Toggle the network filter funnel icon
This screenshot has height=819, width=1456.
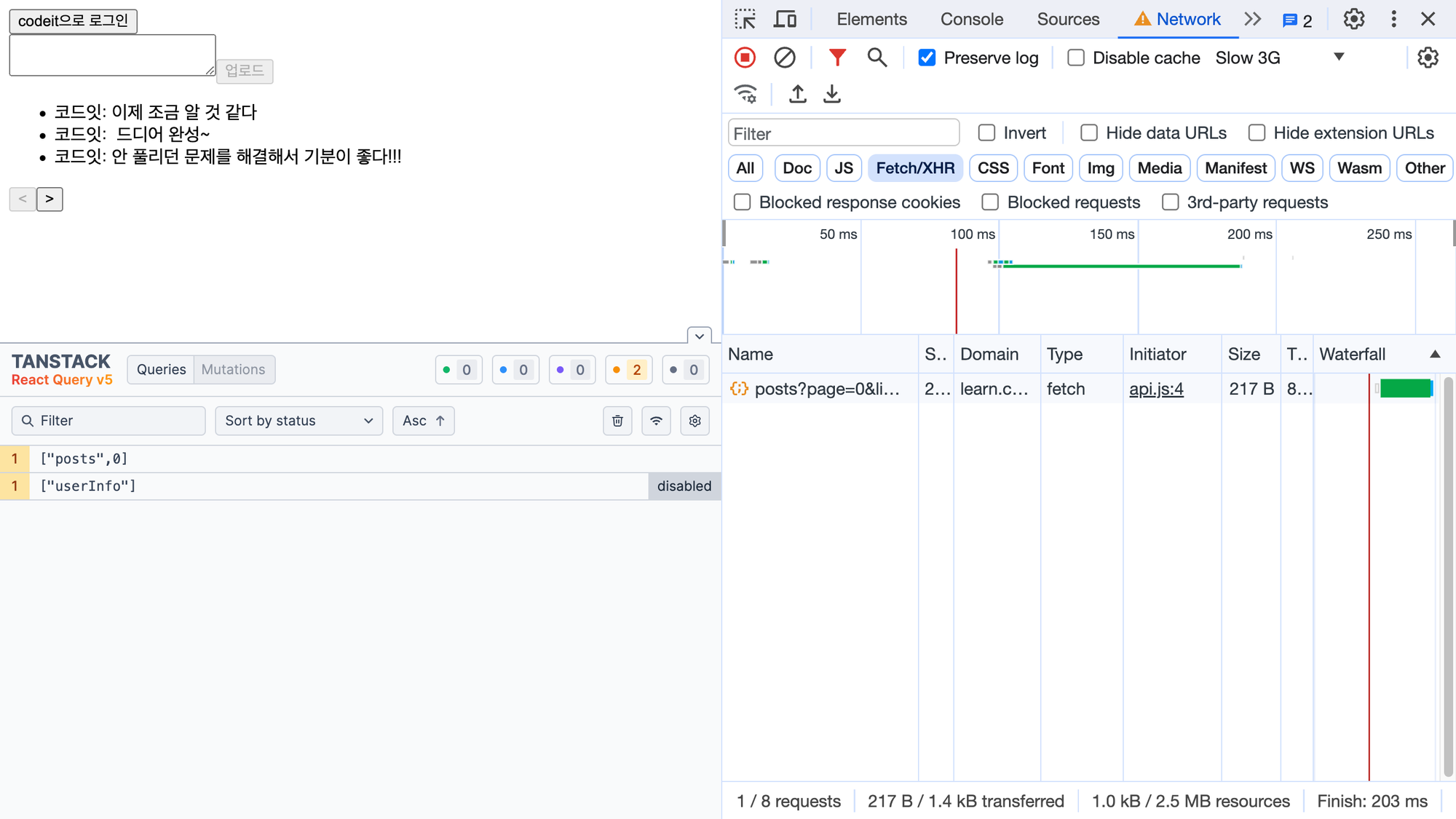point(837,58)
